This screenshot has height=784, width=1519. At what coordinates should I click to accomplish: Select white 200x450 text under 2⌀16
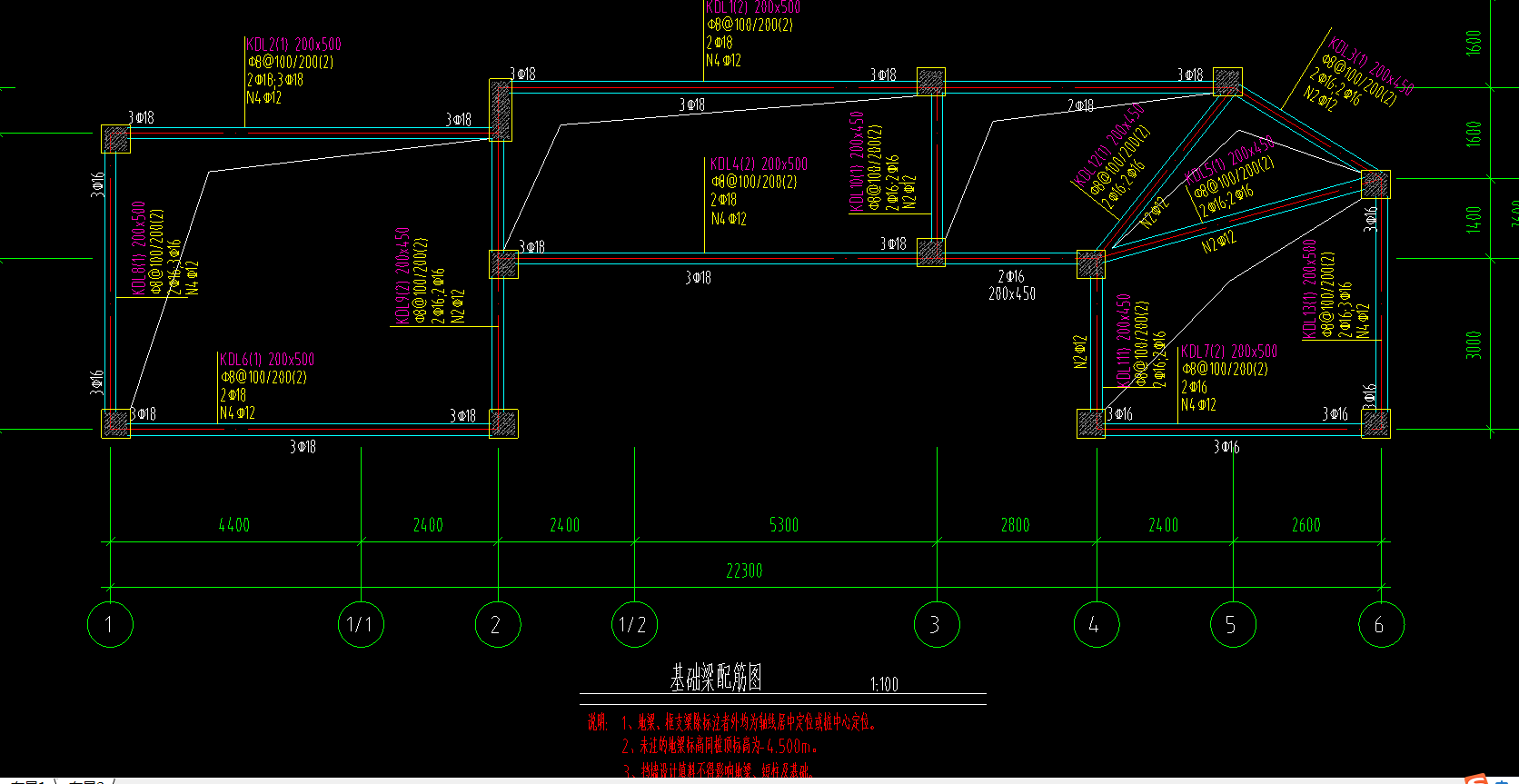click(1012, 293)
